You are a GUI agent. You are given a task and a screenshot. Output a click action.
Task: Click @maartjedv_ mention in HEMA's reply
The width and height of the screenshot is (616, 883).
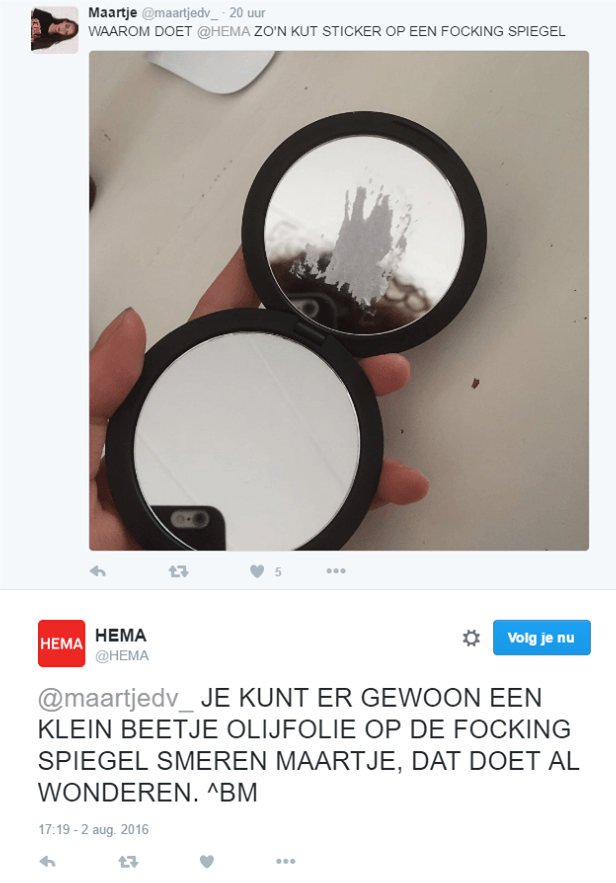[x=116, y=698]
